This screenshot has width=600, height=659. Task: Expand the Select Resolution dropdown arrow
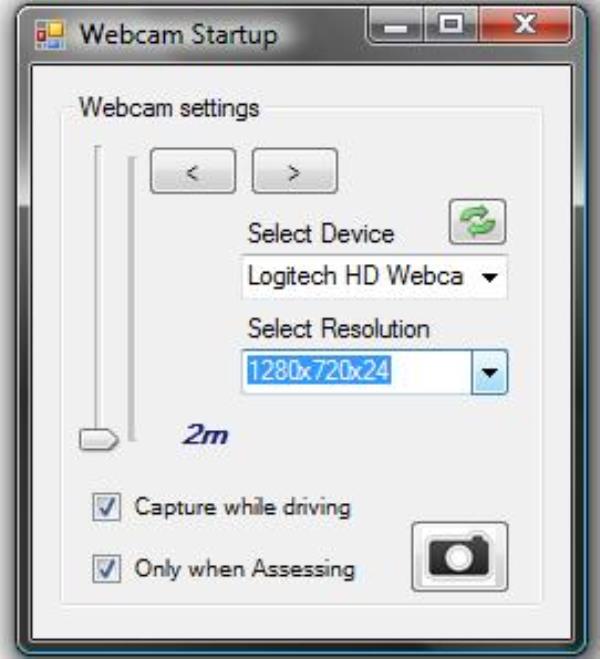[489, 372]
